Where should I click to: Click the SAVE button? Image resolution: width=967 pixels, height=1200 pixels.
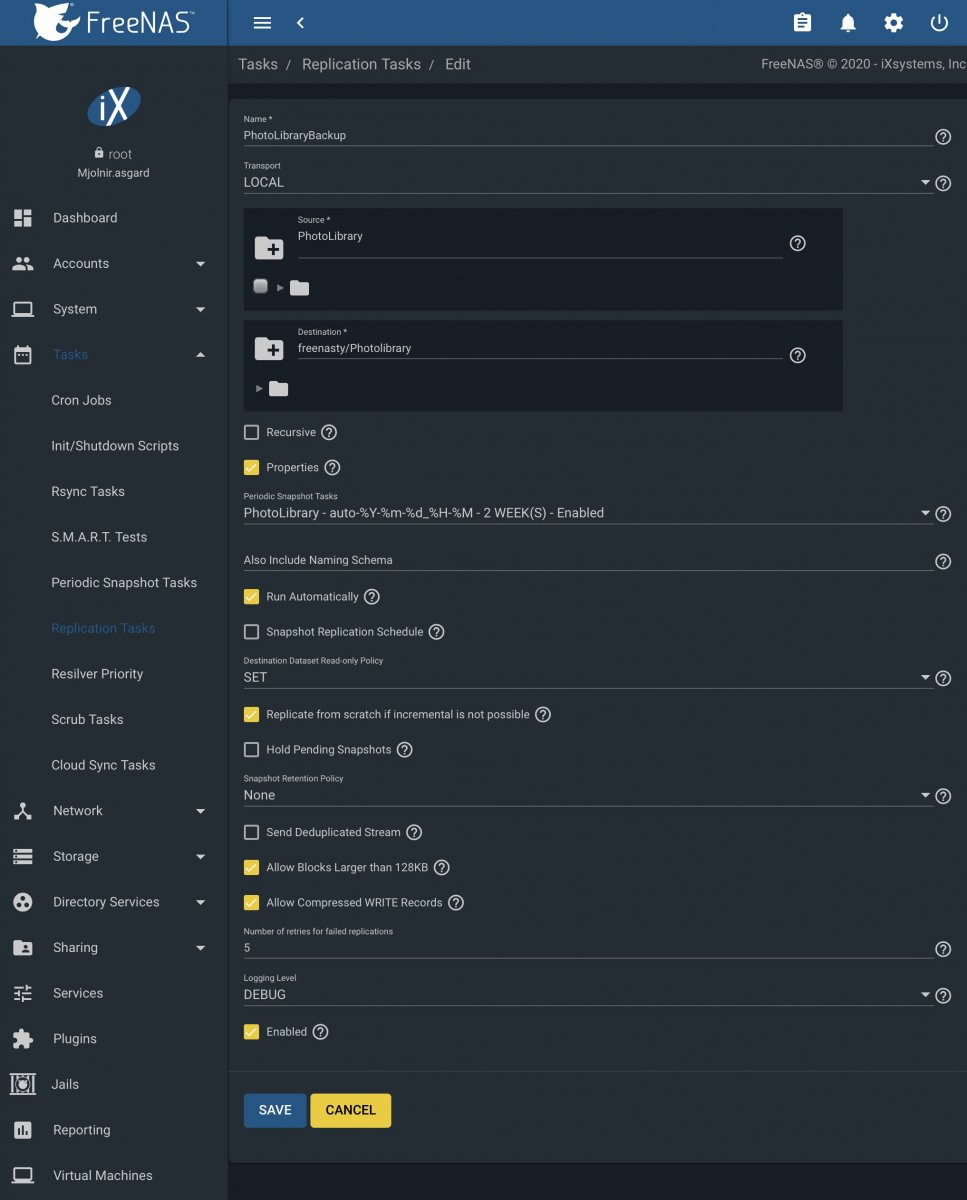pos(275,1110)
